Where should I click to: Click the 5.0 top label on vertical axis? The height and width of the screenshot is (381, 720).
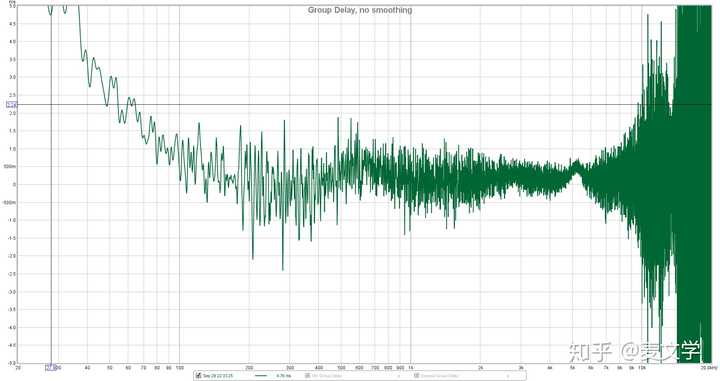12,6
